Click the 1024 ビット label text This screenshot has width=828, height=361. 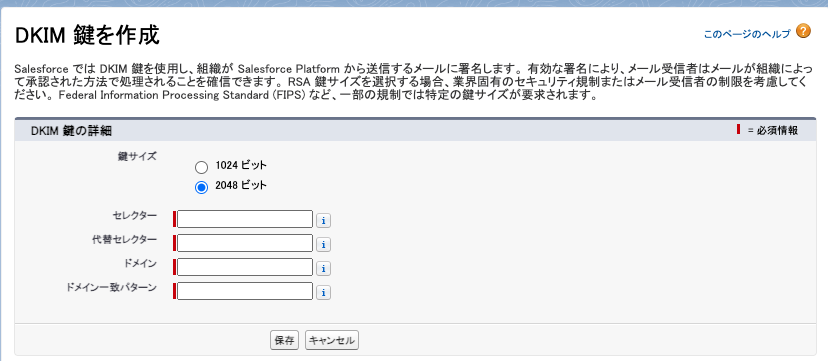click(x=241, y=165)
